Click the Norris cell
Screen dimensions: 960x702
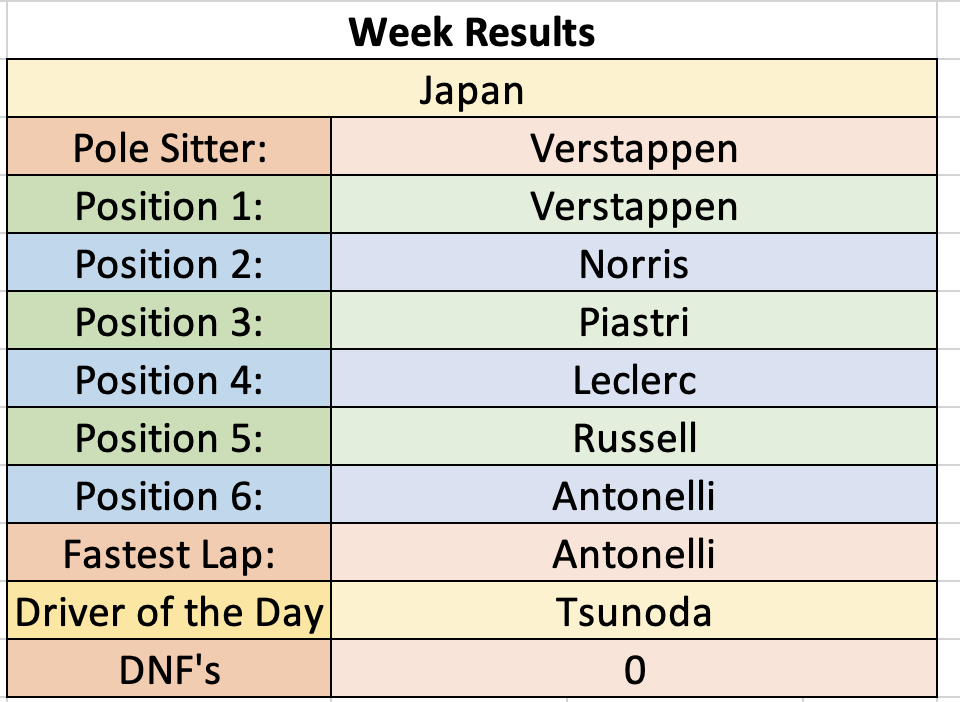pos(634,263)
